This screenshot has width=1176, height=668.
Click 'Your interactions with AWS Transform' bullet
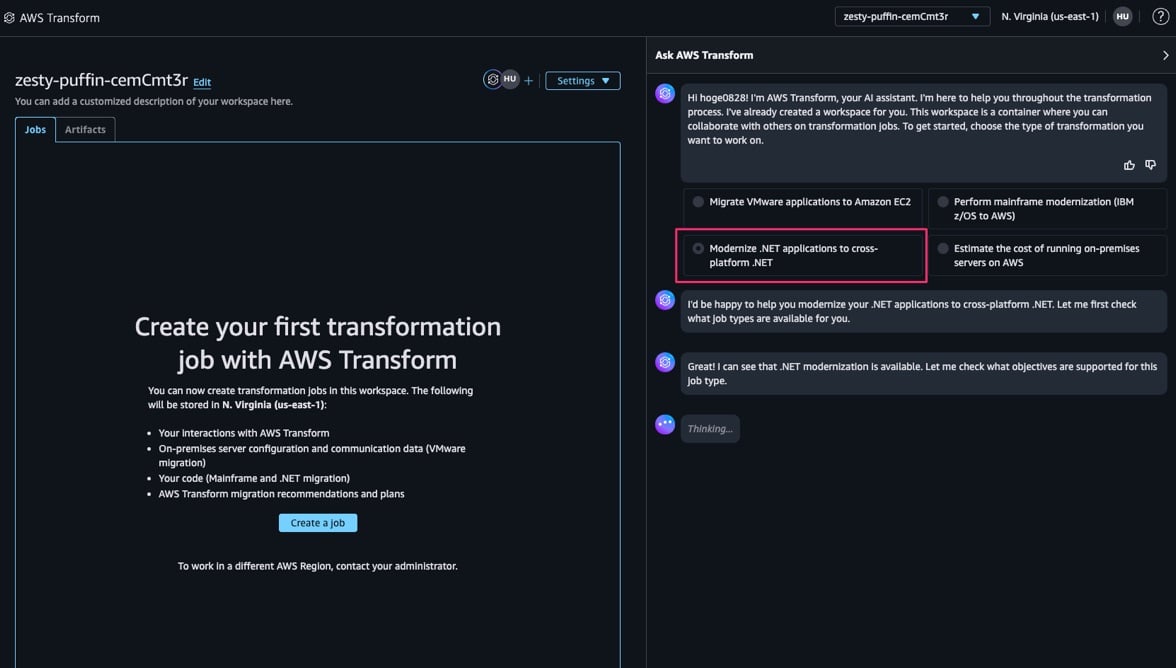[x=244, y=433]
